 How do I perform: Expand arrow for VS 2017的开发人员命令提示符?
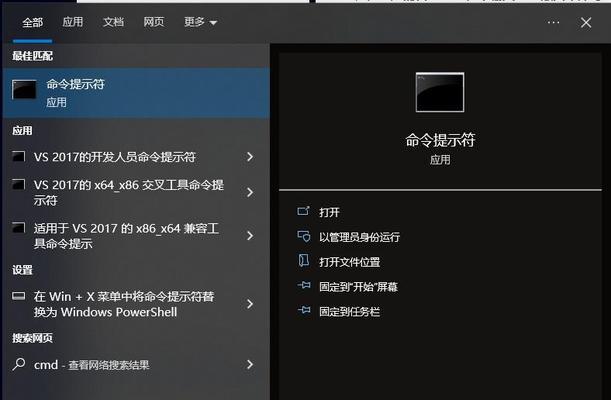250,157
